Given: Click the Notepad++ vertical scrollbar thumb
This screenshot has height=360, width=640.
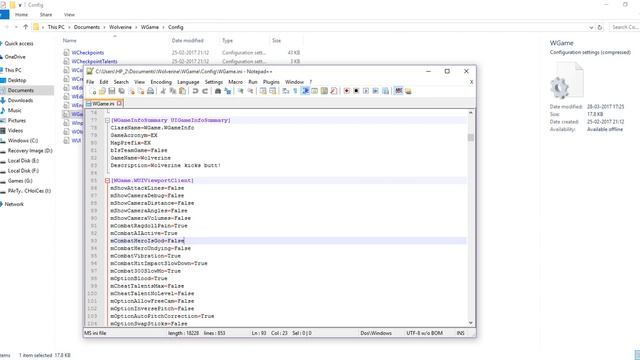Looking at the screenshot, I should coord(471,137).
